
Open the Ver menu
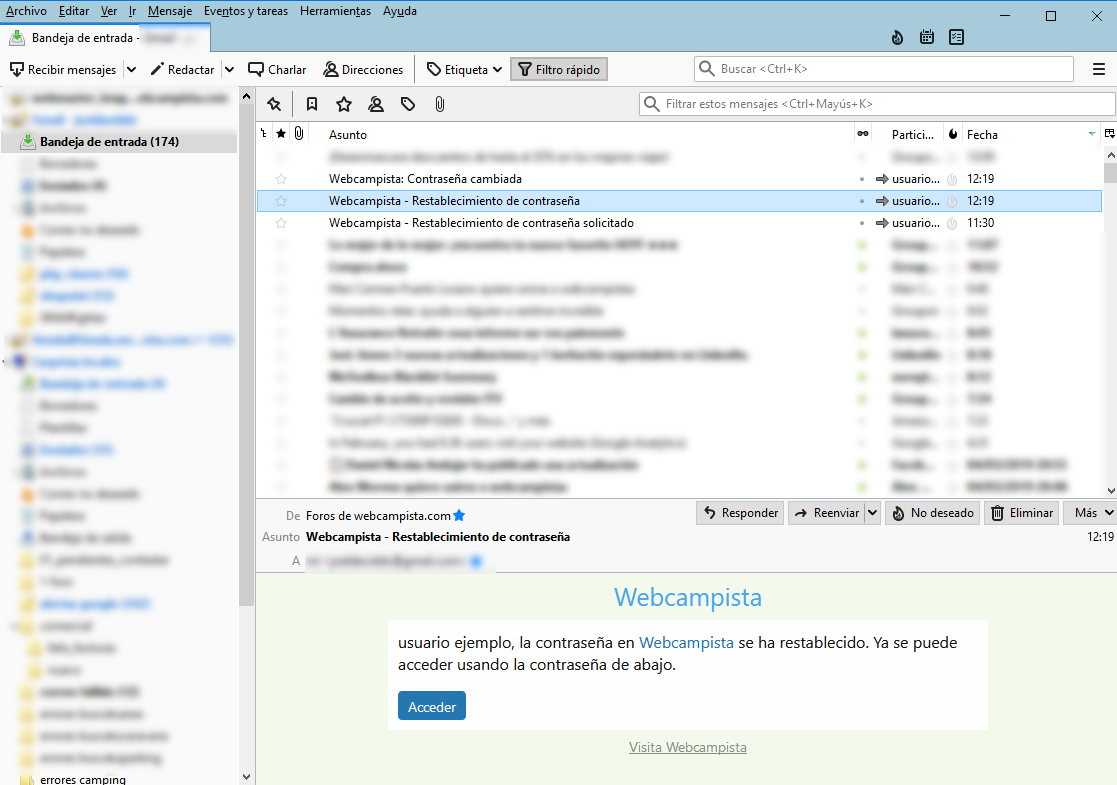(109, 11)
